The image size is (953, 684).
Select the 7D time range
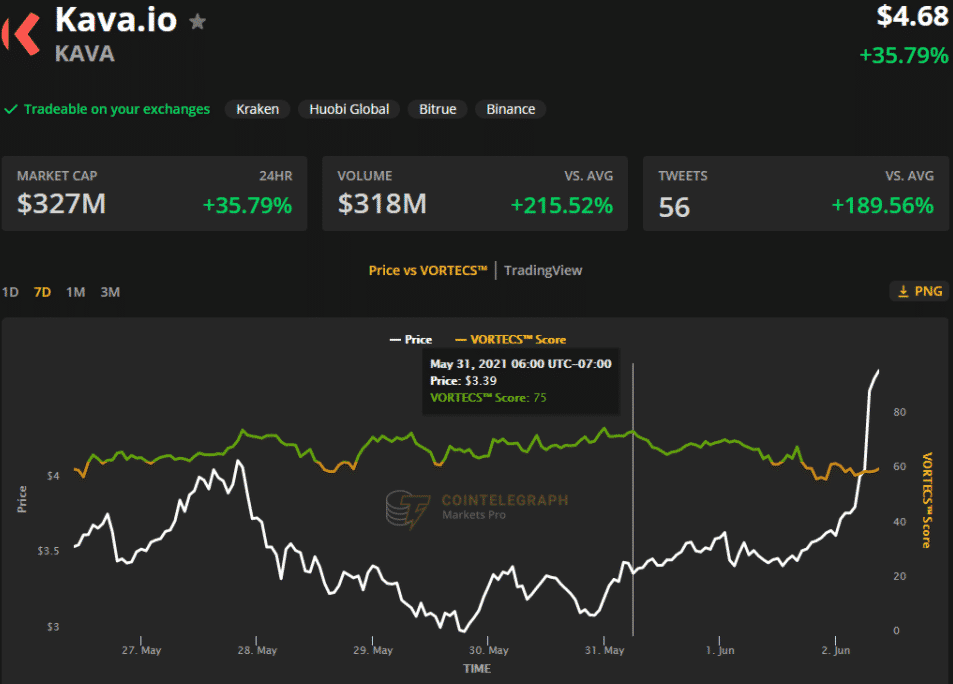point(42,292)
